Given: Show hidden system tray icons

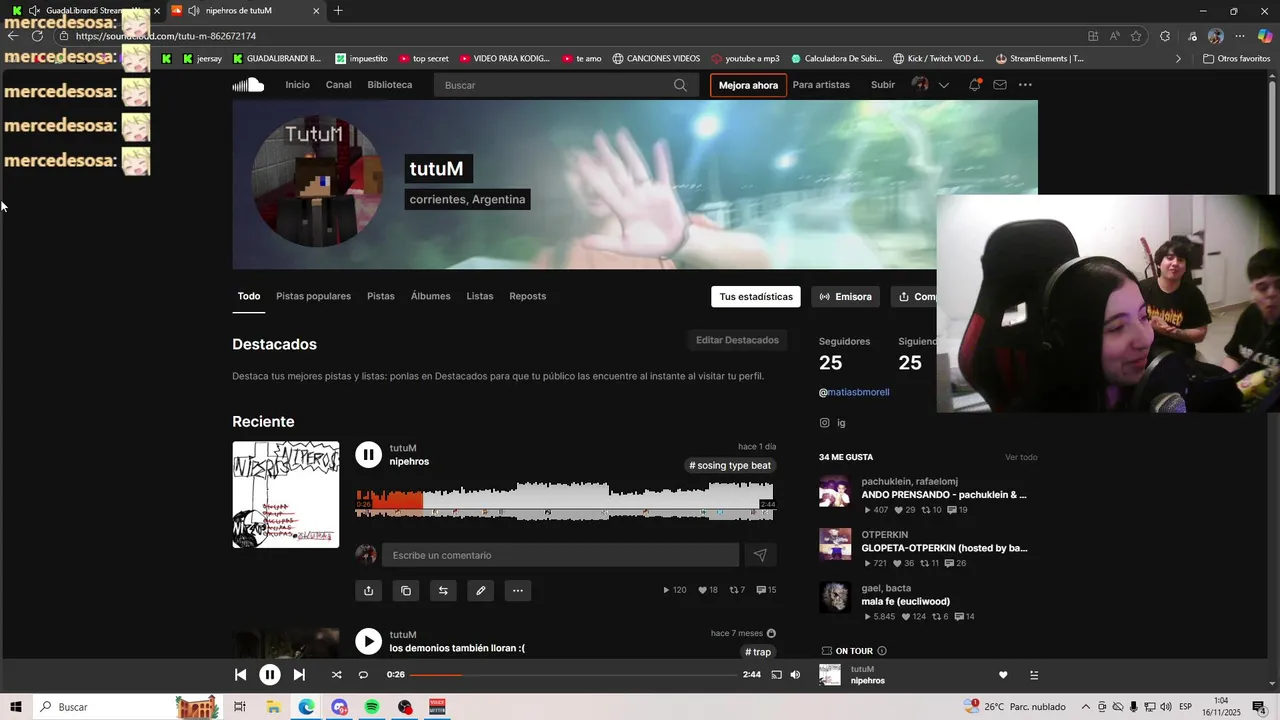Looking at the screenshot, I should [x=1085, y=707].
